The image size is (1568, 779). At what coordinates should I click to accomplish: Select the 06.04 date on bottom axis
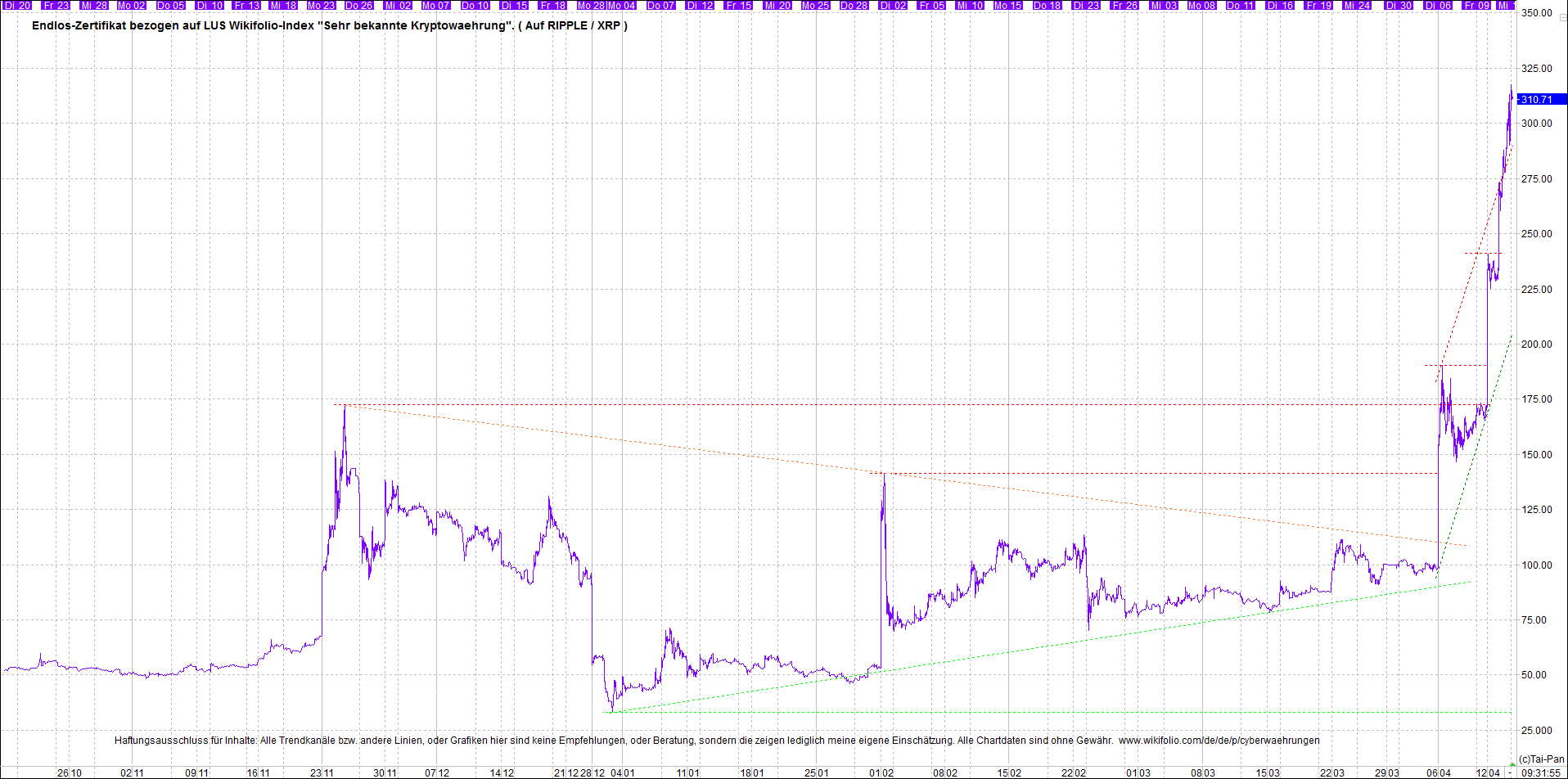coord(1438,772)
